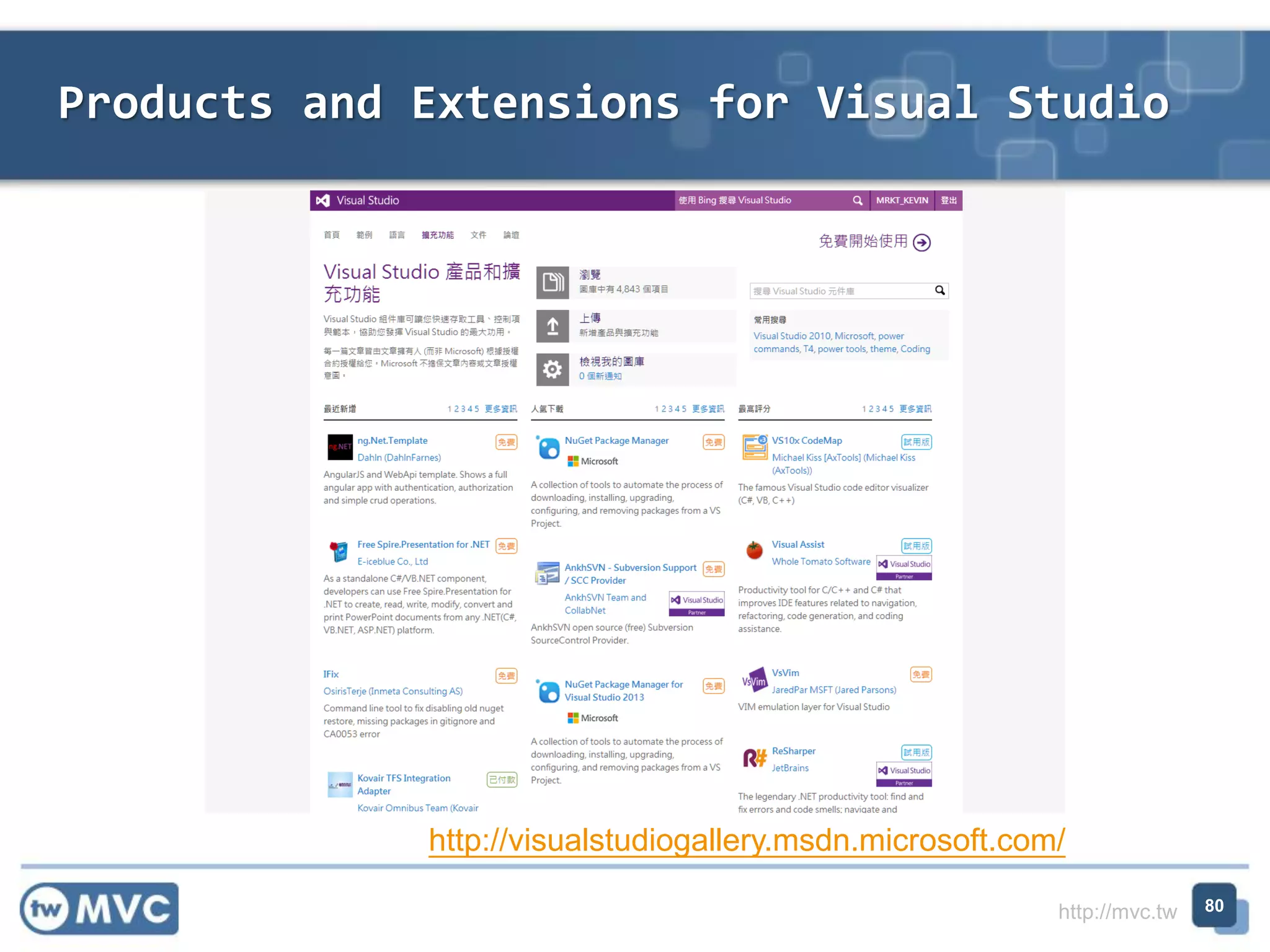Click NuGet Package Manager 2013 icon
The image size is (1270, 952).
[x=548, y=690]
